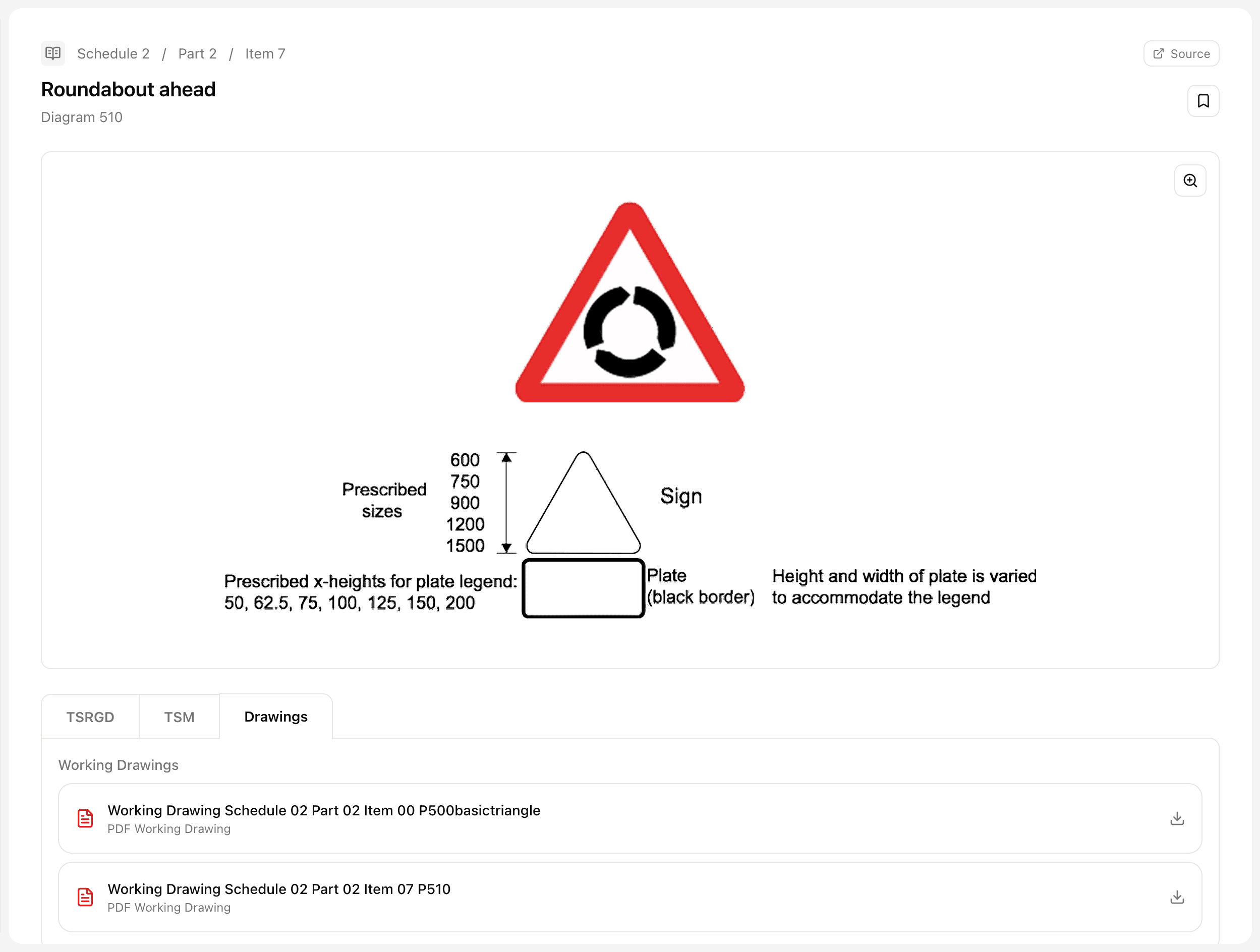Open Working Drawing Schedule 02 Part 02 Item 07 P510

[278, 889]
